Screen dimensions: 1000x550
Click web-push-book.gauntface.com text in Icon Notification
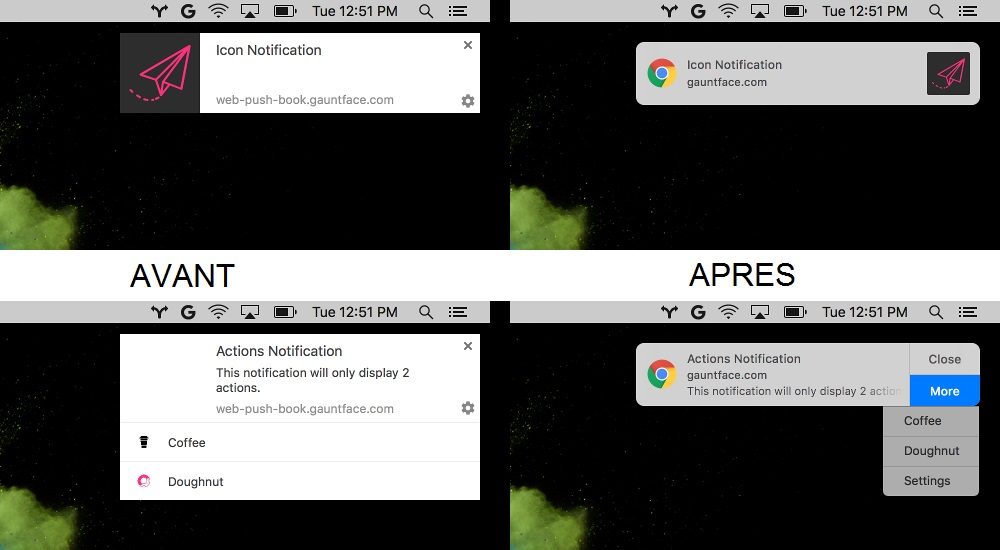point(304,100)
